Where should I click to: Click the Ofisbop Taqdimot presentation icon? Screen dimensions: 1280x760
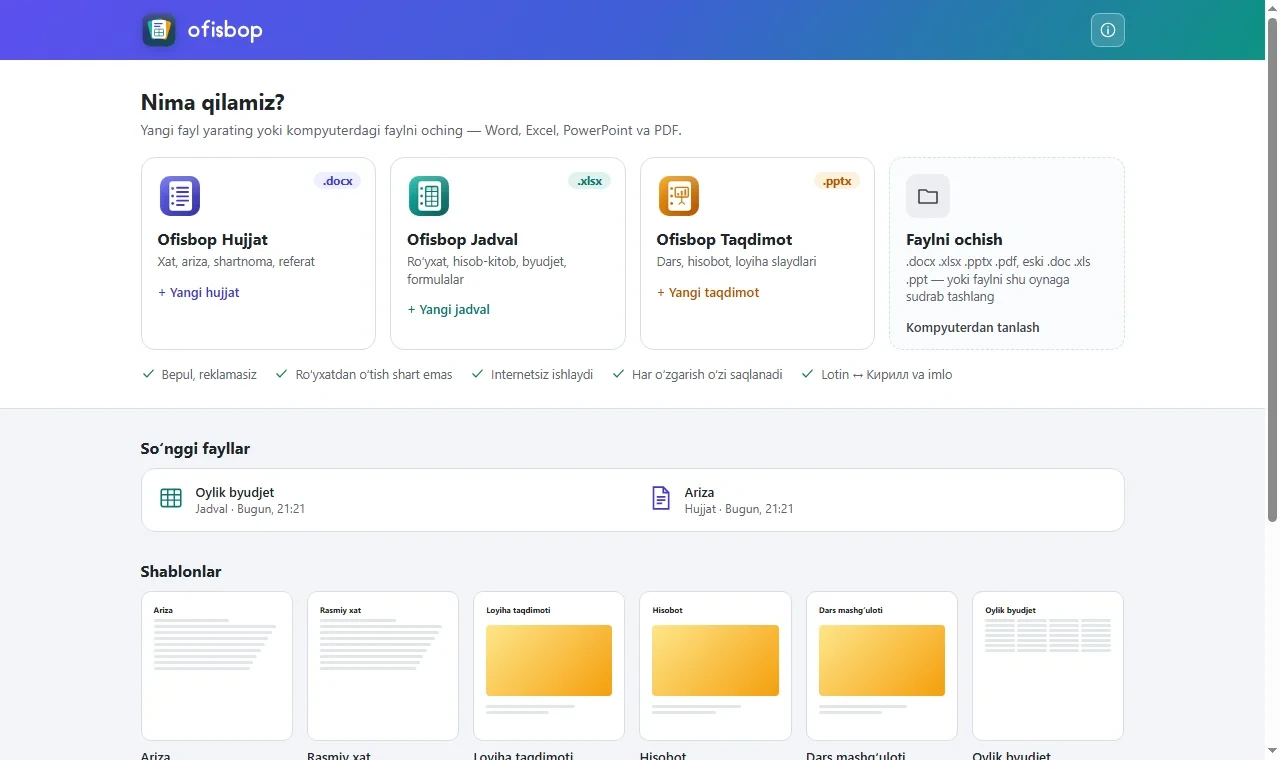(679, 196)
